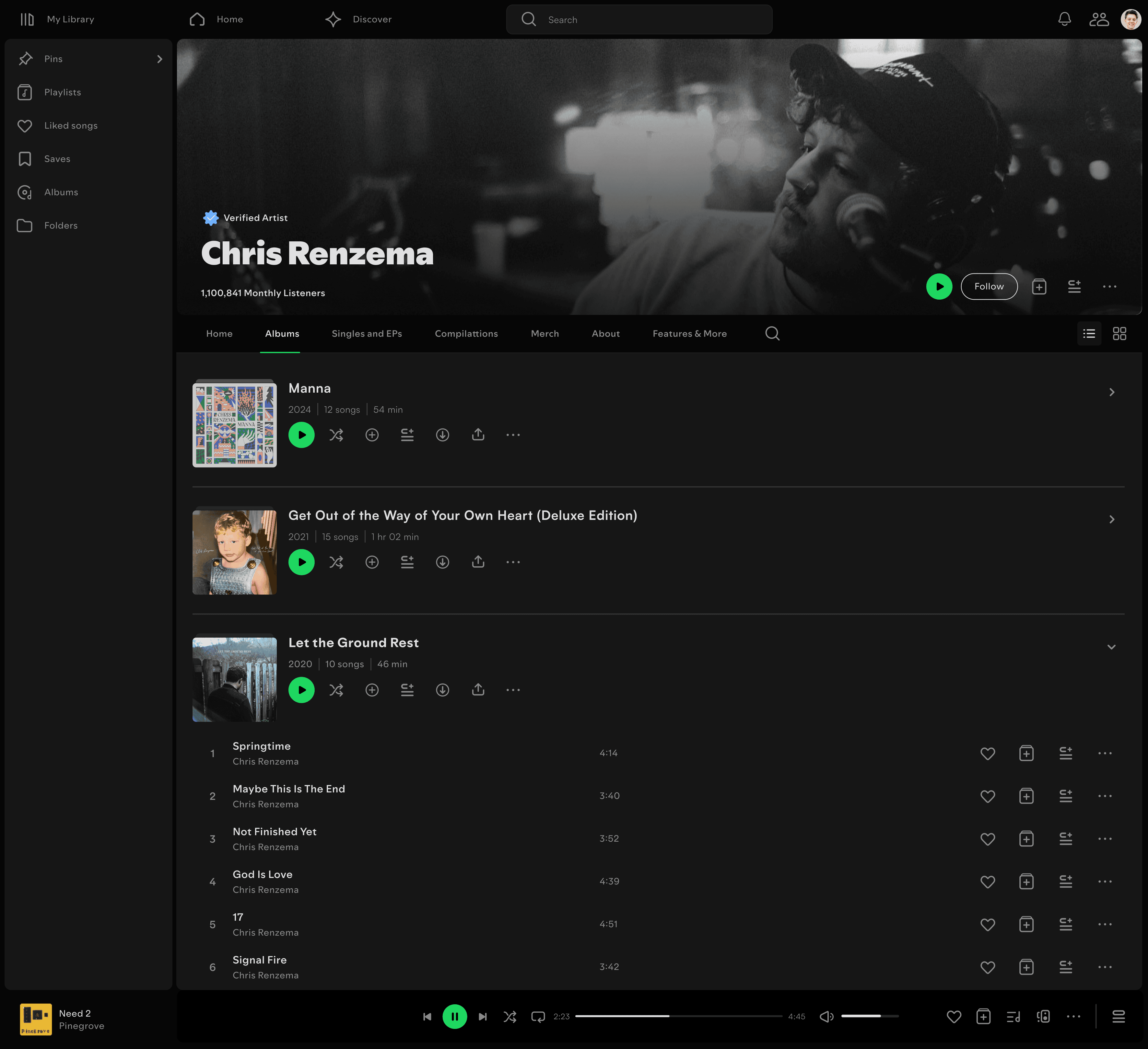Like the song God Is Love
The image size is (1148, 1049).
click(988, 882)
